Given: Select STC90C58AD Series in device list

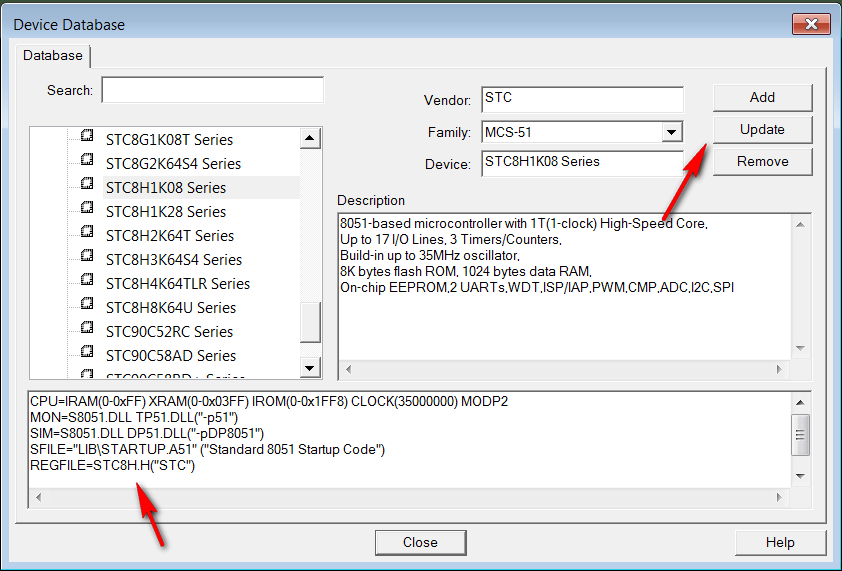Looking at the screenshot, I should coord(171,356).
